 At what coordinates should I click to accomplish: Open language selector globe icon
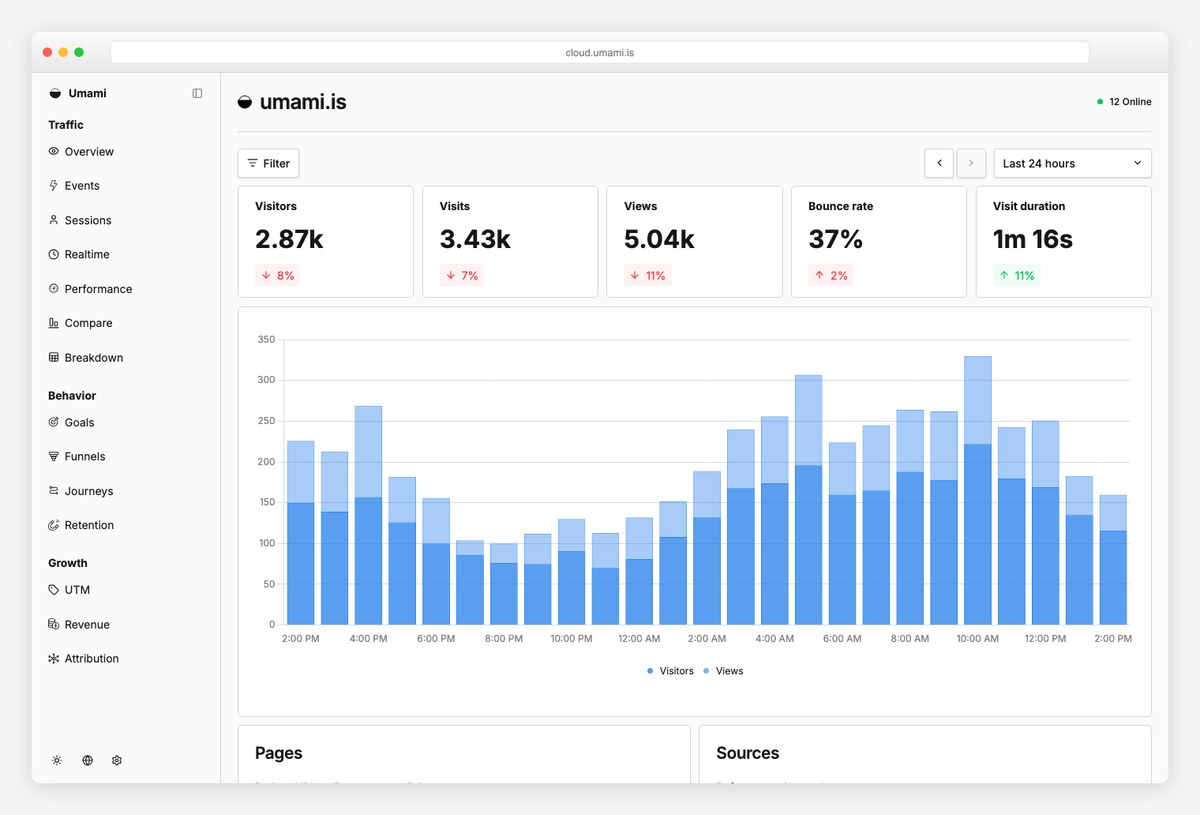coord(87,760)
